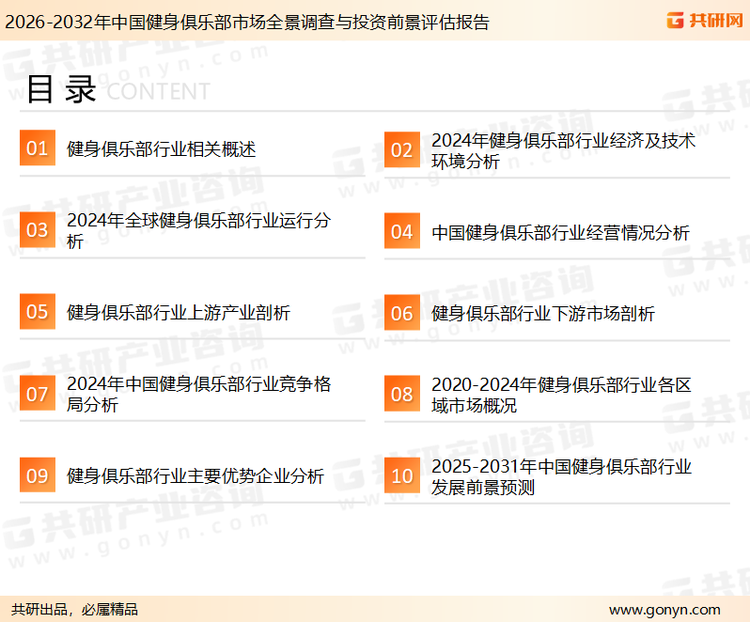
Task: Select the orange 10 chapter badge
Action: click(x=401, y=476)
